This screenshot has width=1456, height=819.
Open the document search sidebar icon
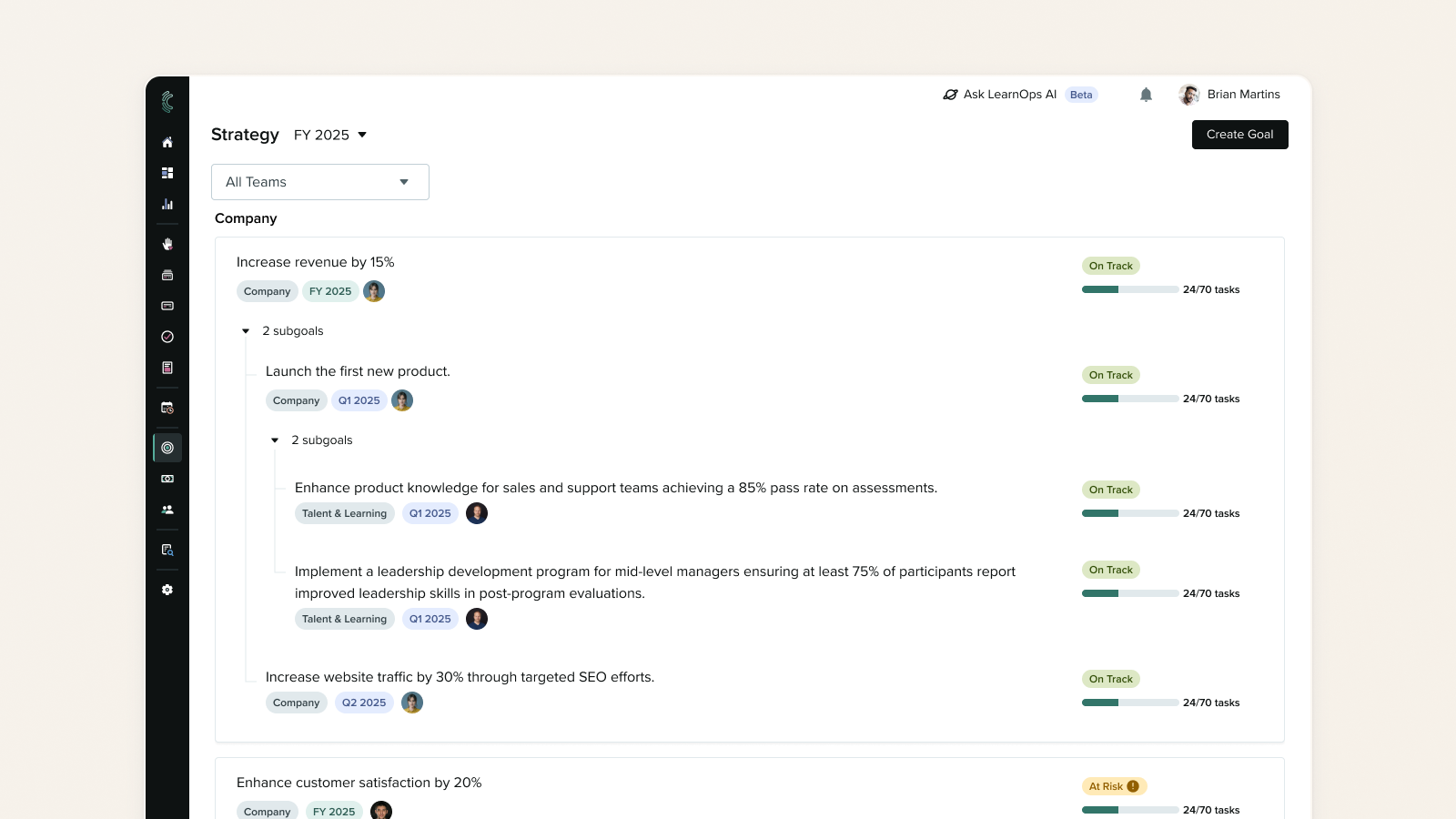coord(167,550)
